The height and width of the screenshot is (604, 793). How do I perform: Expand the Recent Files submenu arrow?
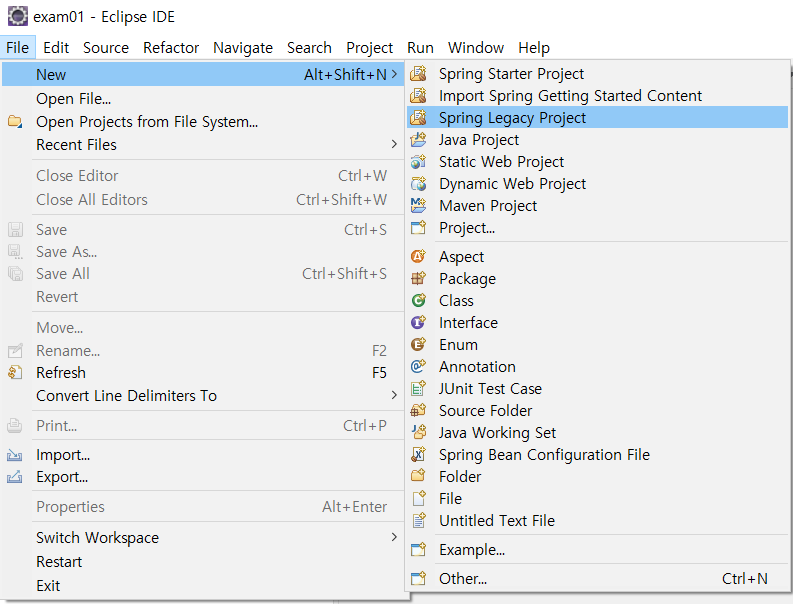point(394,145)
